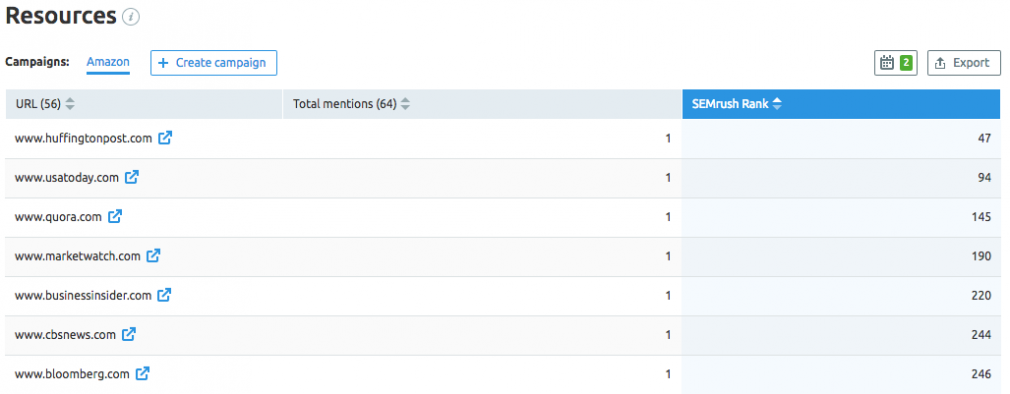Select the Amazon campaign tab

point(108,62)
